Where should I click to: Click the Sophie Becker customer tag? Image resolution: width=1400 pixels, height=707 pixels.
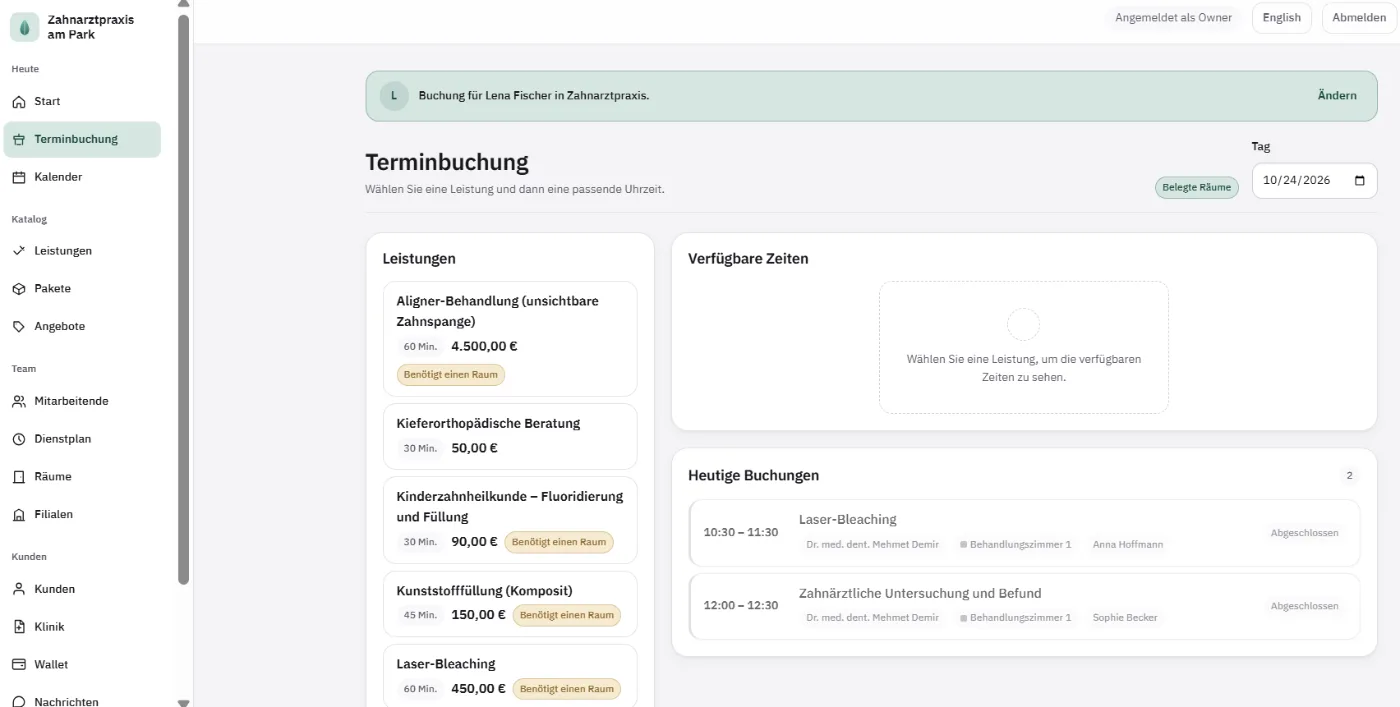(x=1125, y=618)
